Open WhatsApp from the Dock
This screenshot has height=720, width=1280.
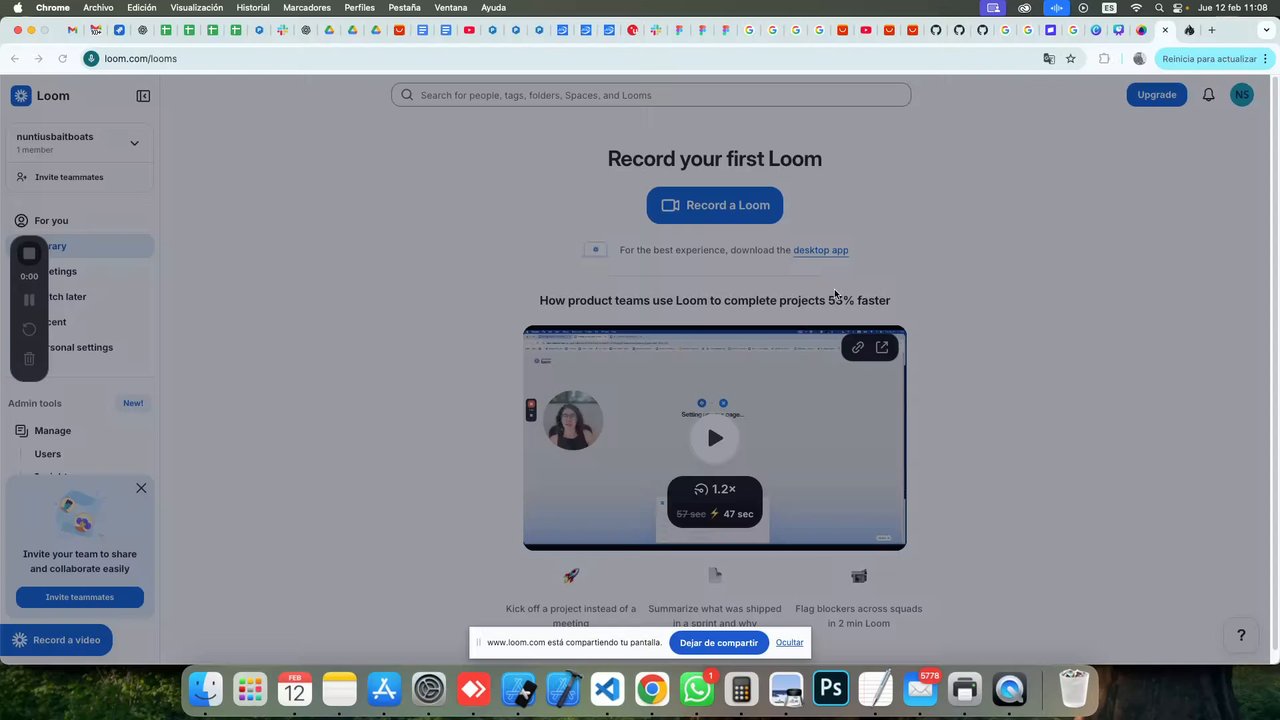click(x=696, y=689)
